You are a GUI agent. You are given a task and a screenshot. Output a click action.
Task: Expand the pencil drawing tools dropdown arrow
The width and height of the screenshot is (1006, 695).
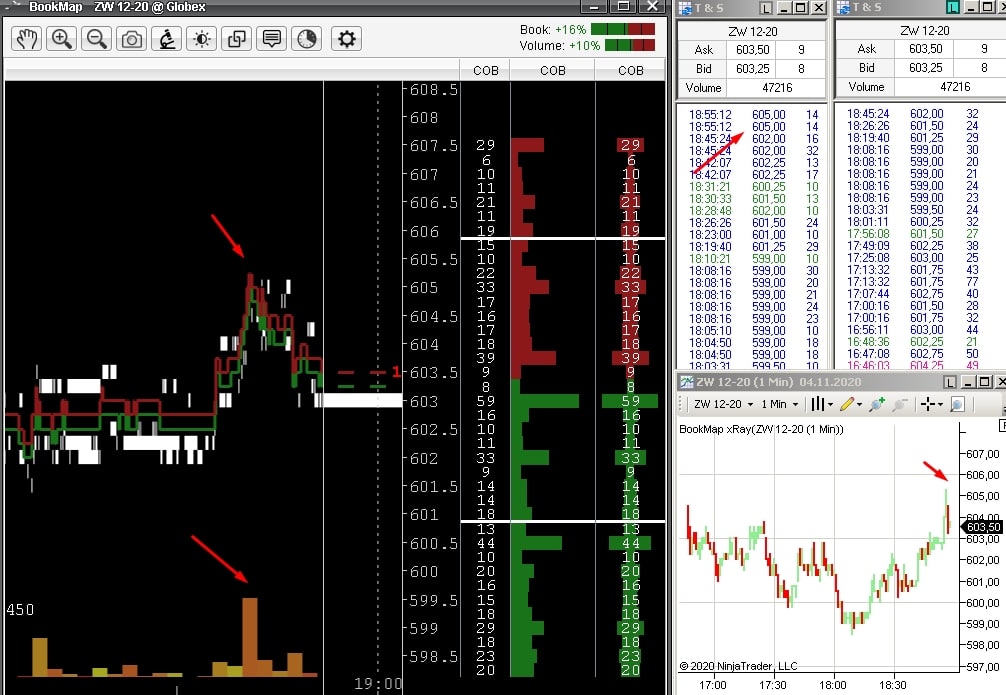coord(860,405)
